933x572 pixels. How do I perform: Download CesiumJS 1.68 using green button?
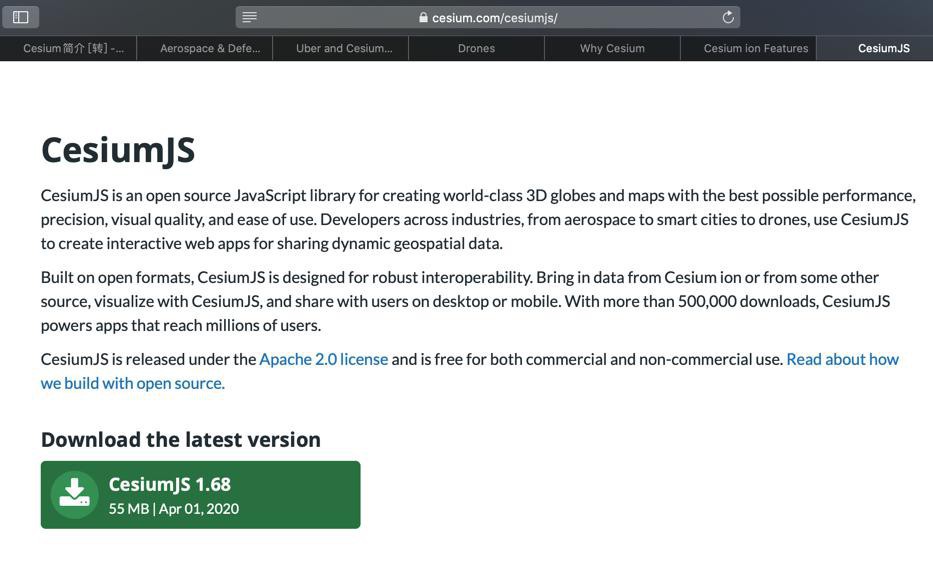point(200,495)
